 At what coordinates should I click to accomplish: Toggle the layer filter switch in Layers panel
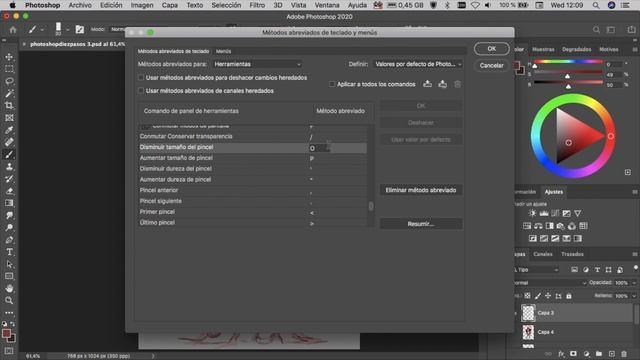(x=635, y=268)
